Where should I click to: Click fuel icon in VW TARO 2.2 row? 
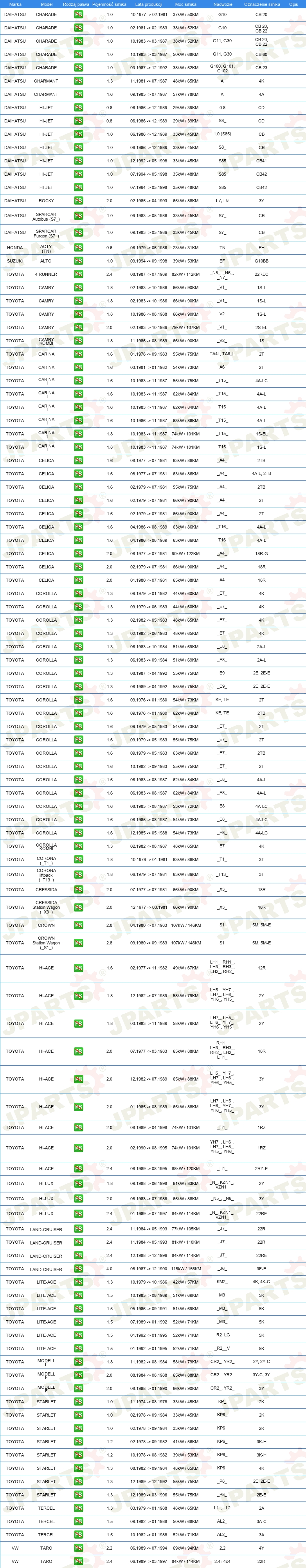(79, 1548)
